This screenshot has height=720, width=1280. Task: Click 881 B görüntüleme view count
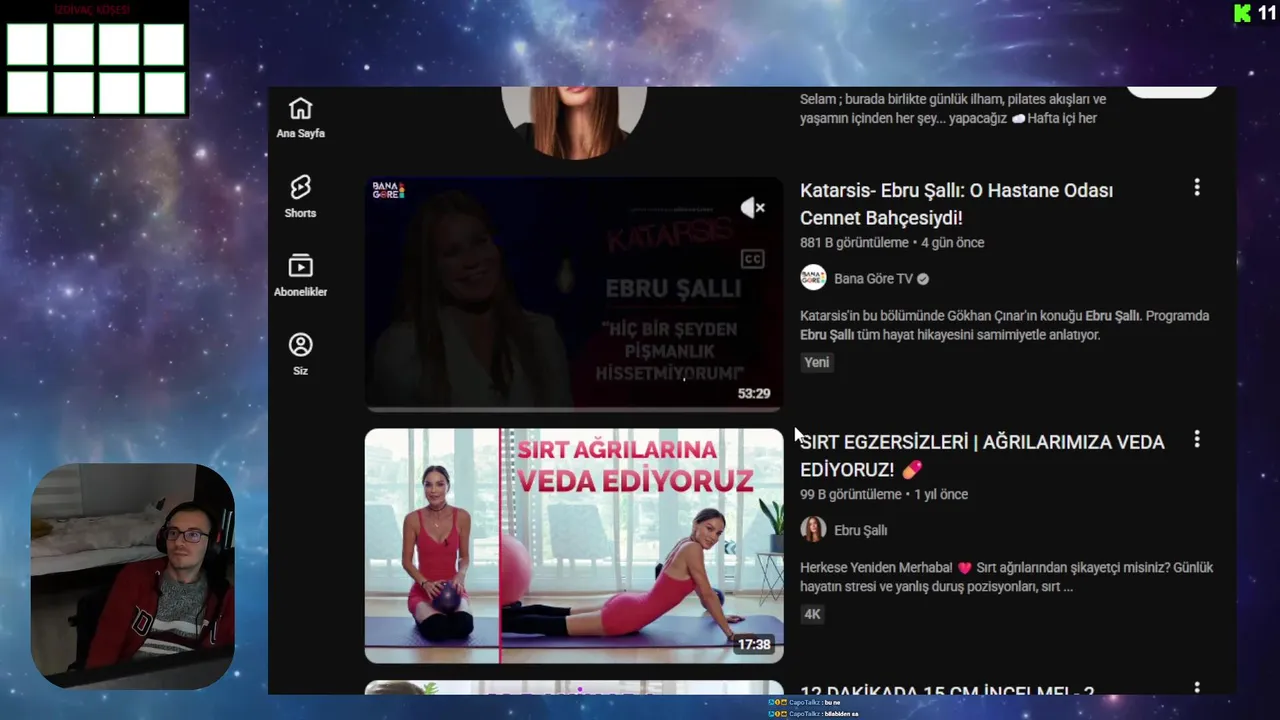click(854, 243)
